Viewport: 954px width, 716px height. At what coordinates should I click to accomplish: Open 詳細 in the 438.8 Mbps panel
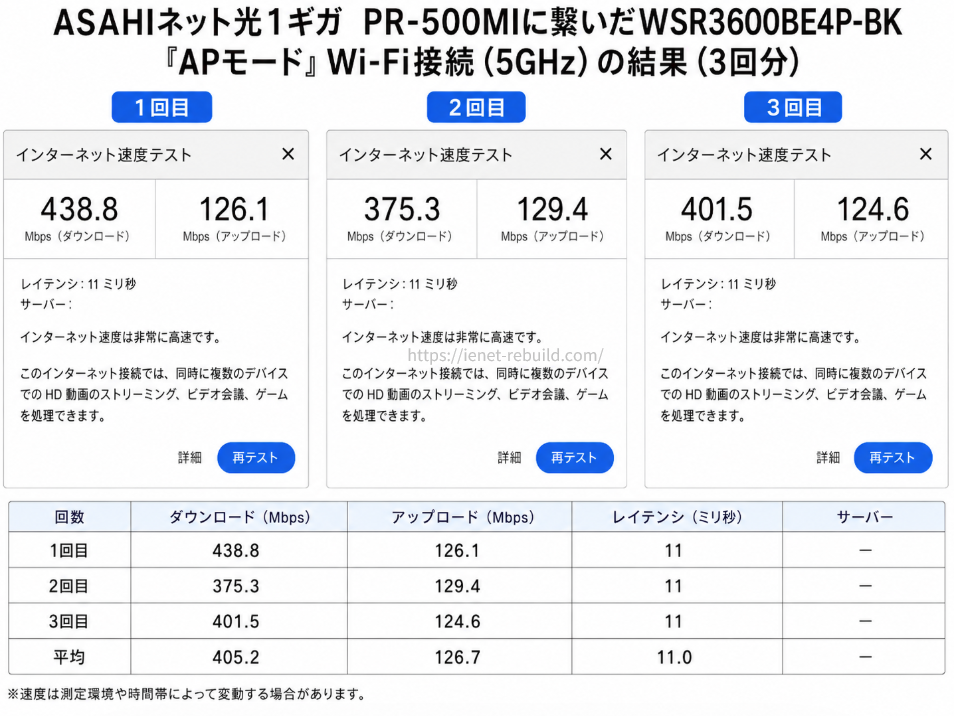point(189,457)
